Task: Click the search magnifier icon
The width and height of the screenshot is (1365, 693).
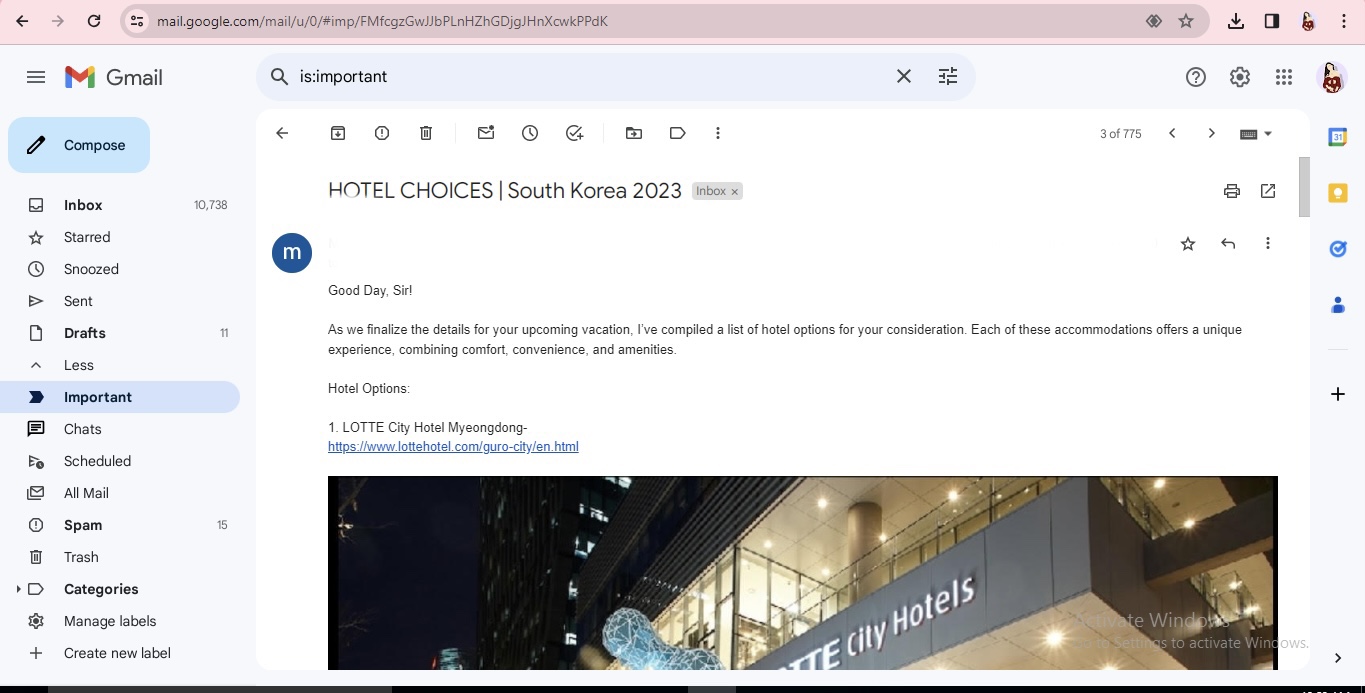Action: [280, 77]
